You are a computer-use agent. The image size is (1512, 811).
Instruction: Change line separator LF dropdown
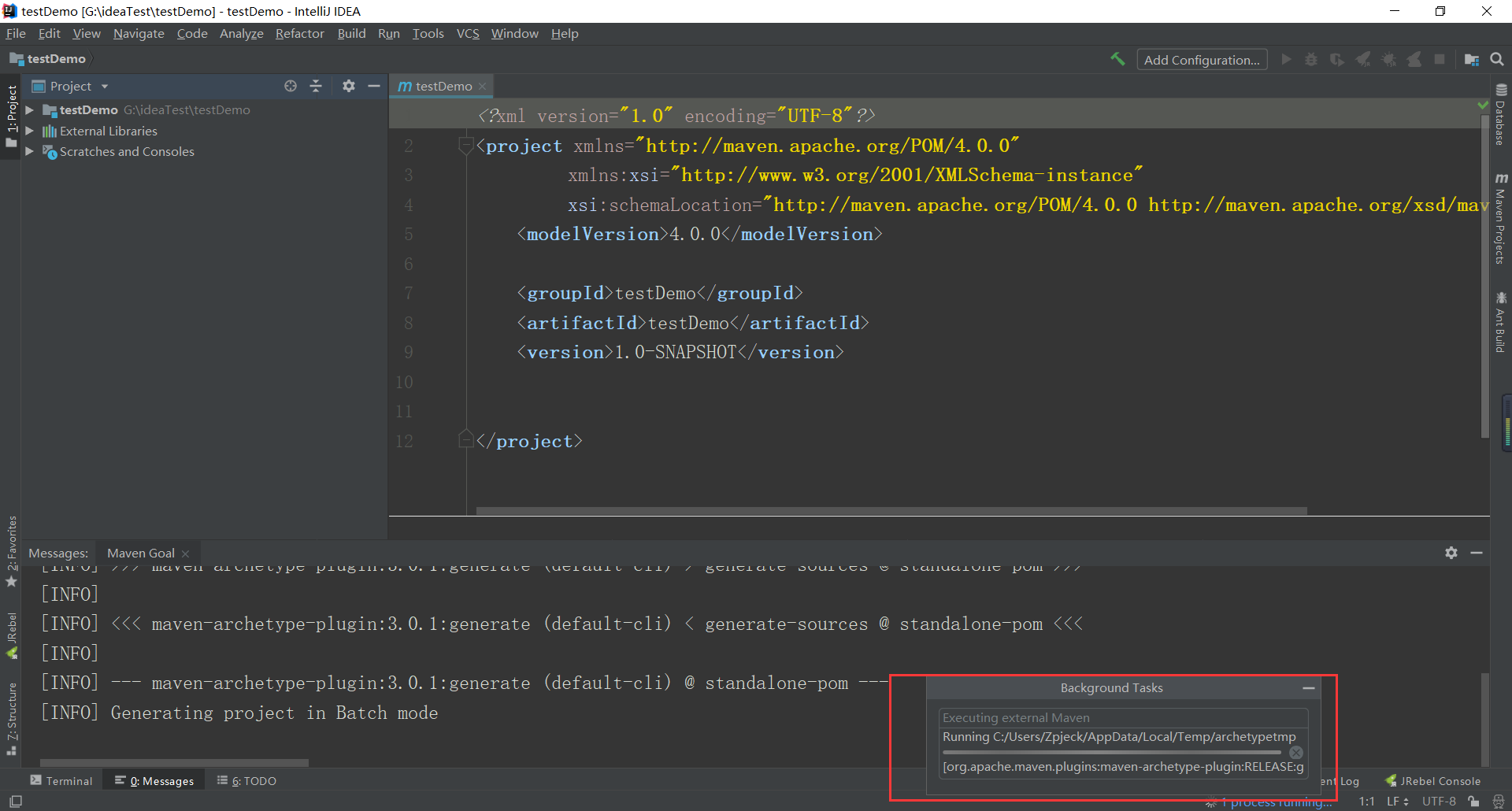[1398, 802]
